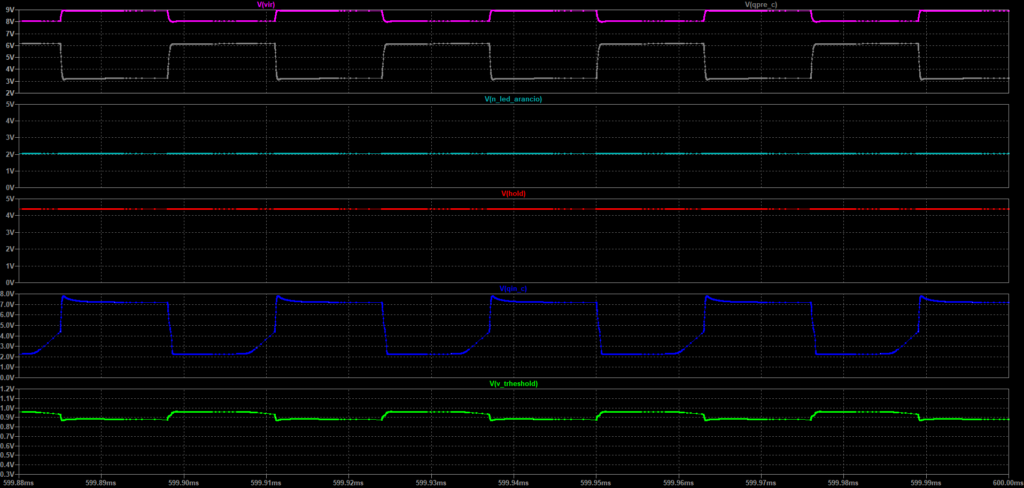
Task: Click the 599.93ms time axis label
Action: pos(431,482)
